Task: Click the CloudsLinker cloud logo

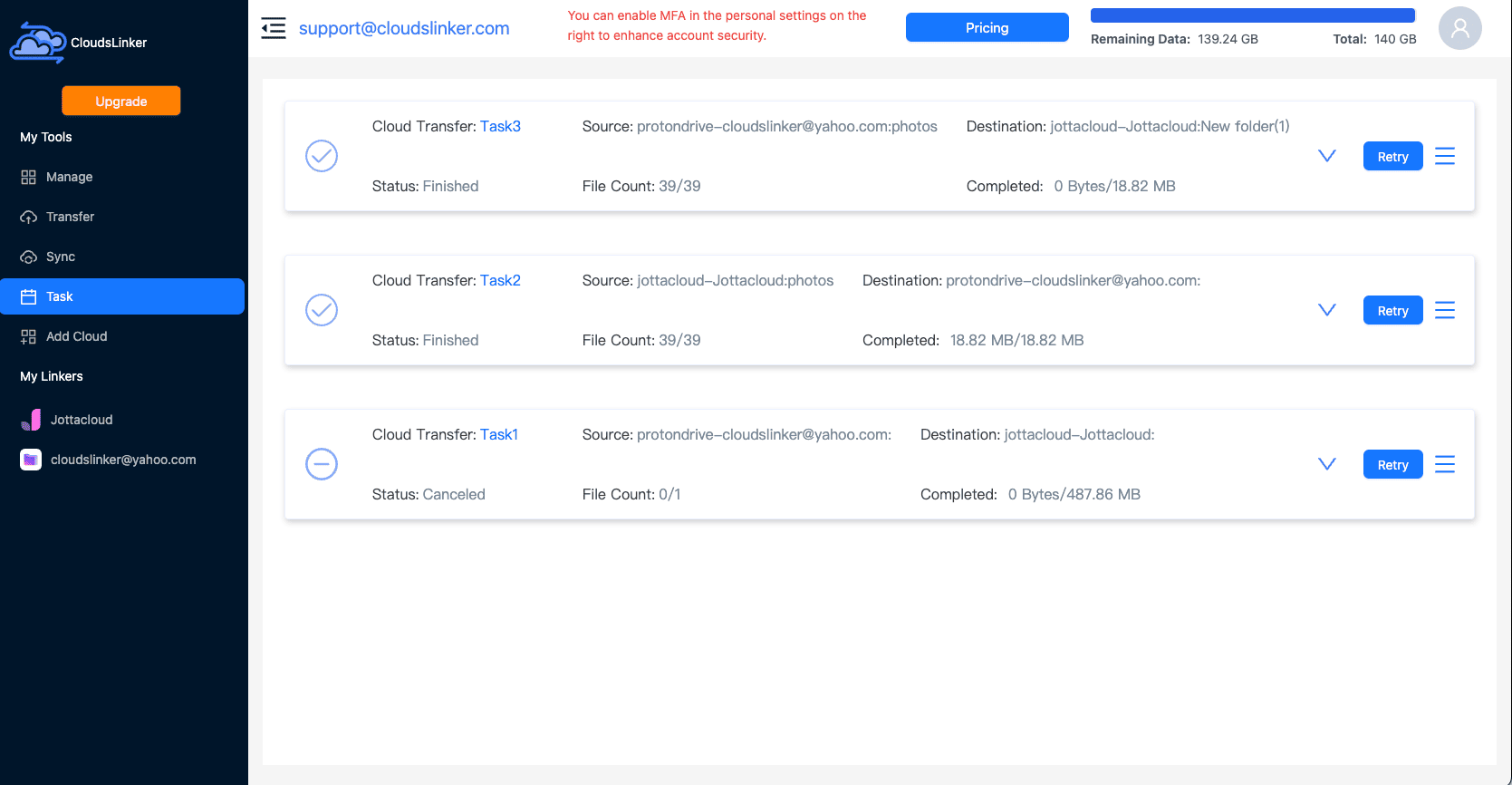Action: click(x=37, y=43)
